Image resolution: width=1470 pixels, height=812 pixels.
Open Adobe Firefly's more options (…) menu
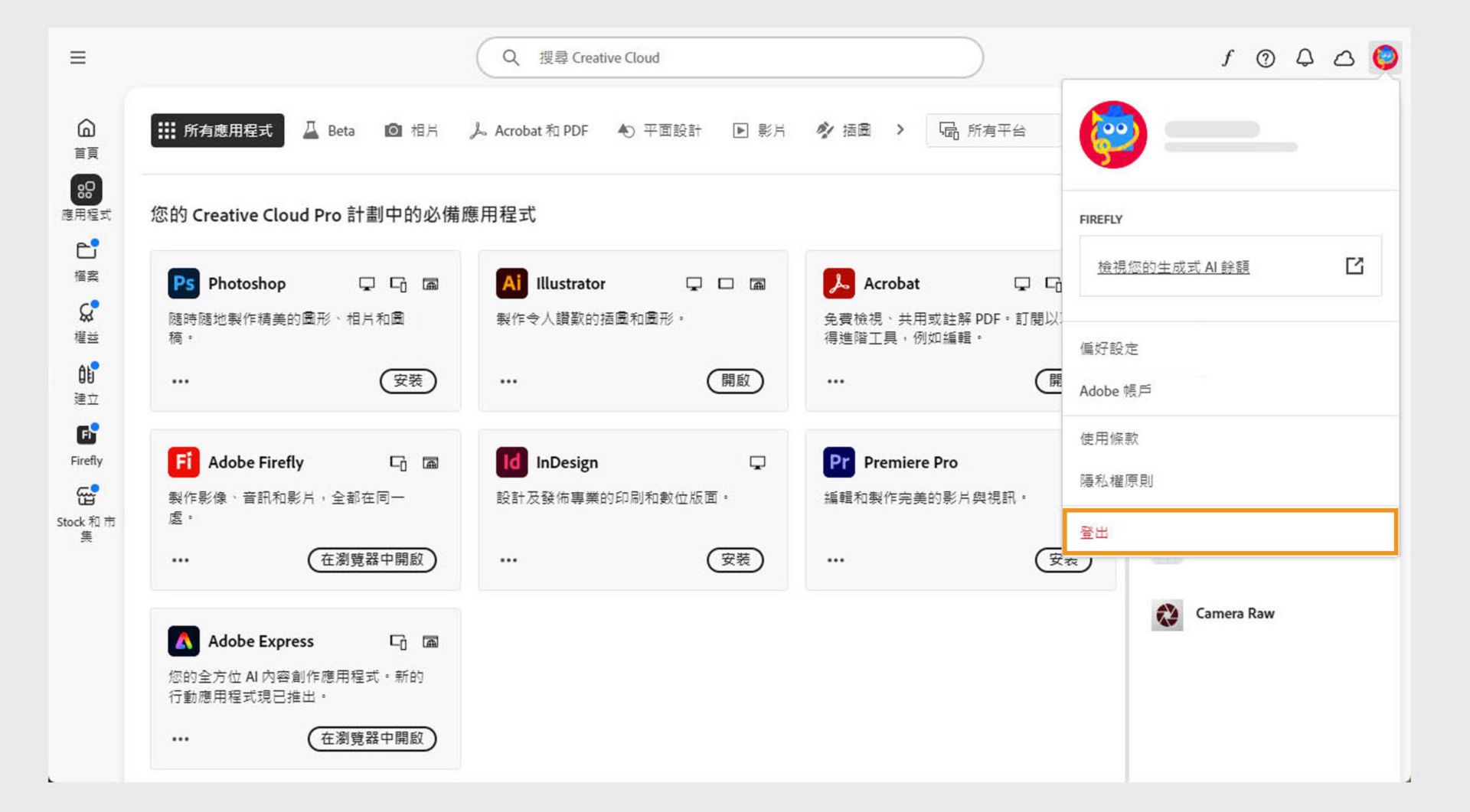[x=181, y=560]
